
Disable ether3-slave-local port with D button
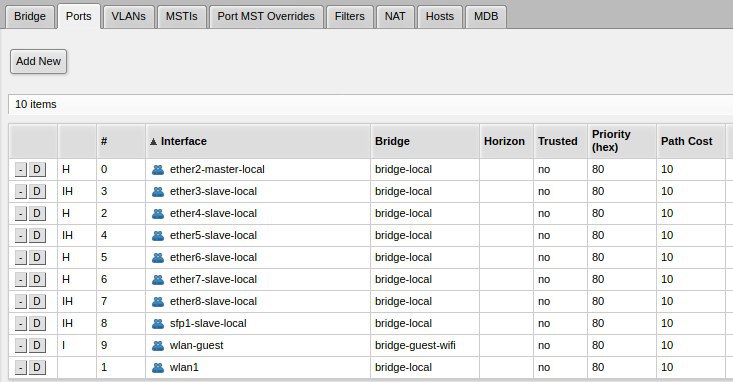pos(37,192)
